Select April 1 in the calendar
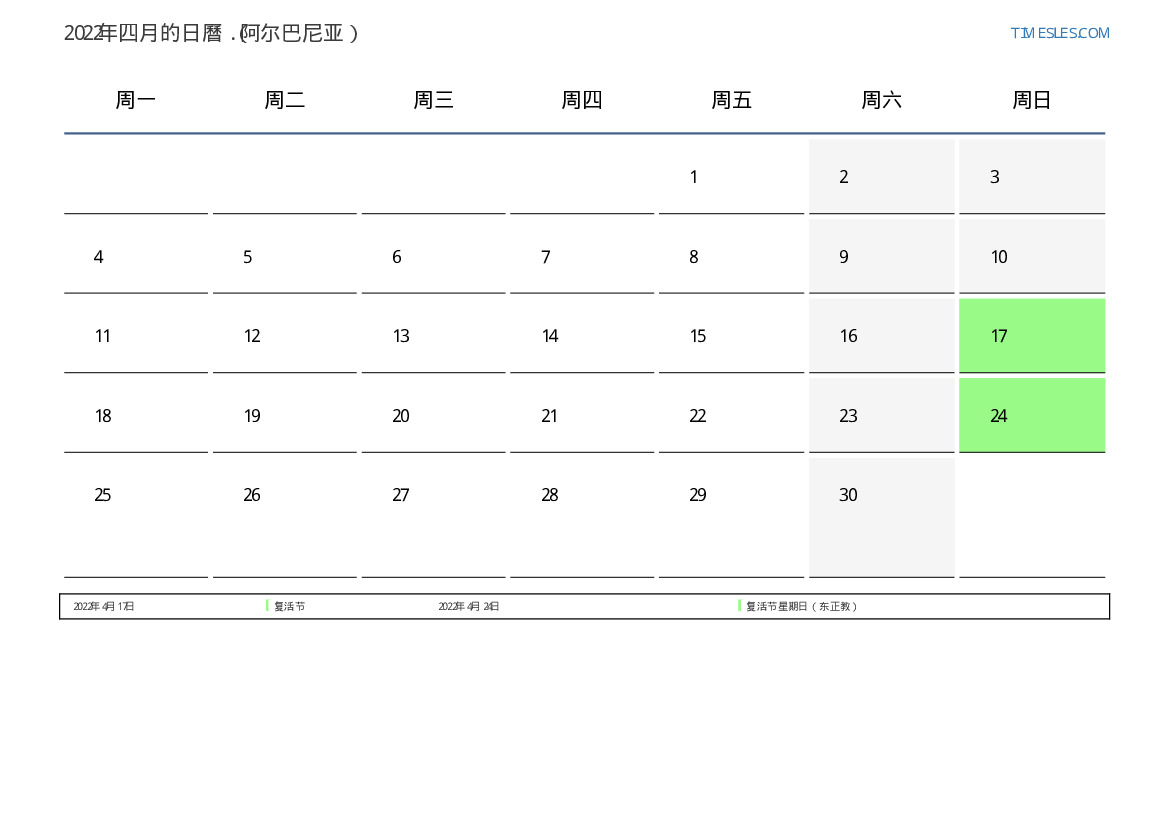Screen dimensions: 1169x827 tap(731, 177)
